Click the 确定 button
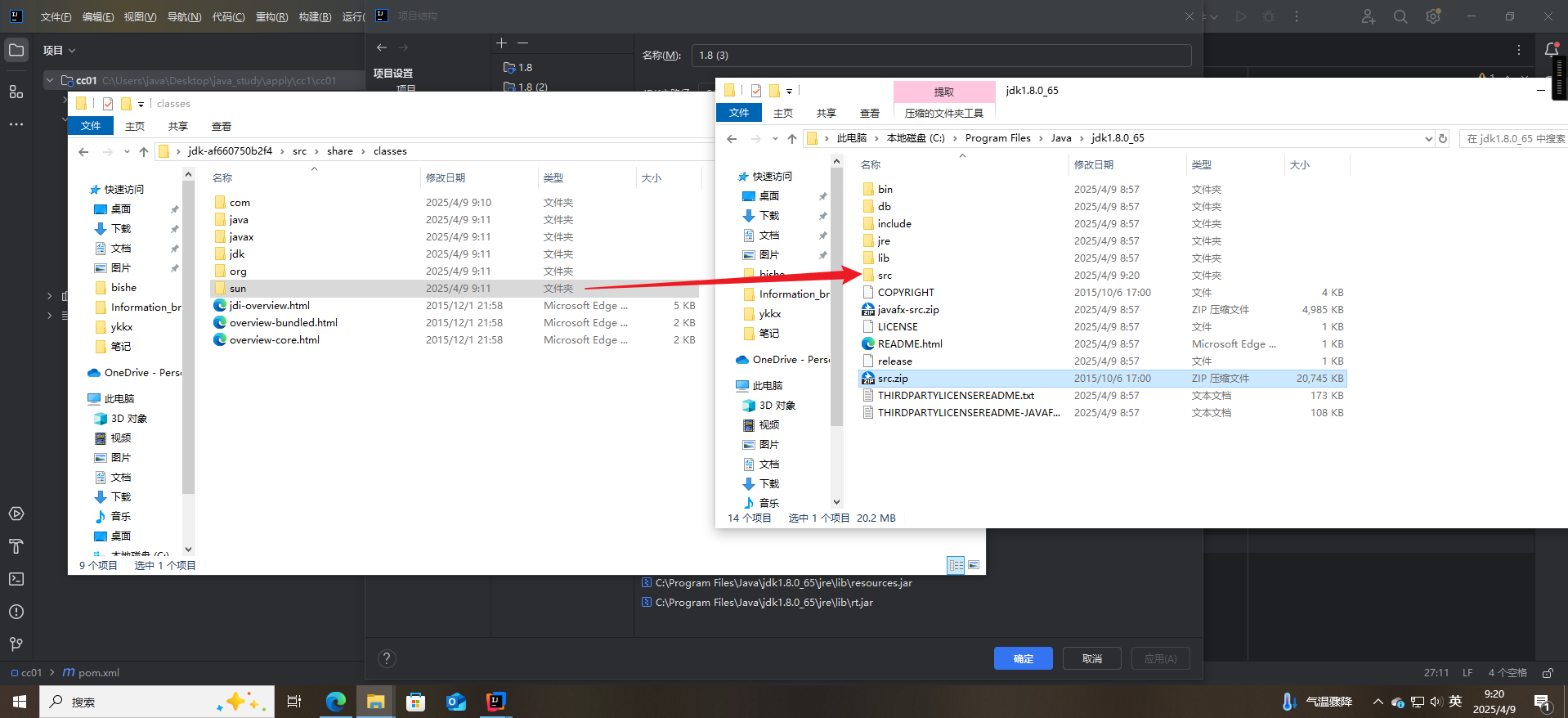Screen dimensions: 1568x718 coord(1024,658)
